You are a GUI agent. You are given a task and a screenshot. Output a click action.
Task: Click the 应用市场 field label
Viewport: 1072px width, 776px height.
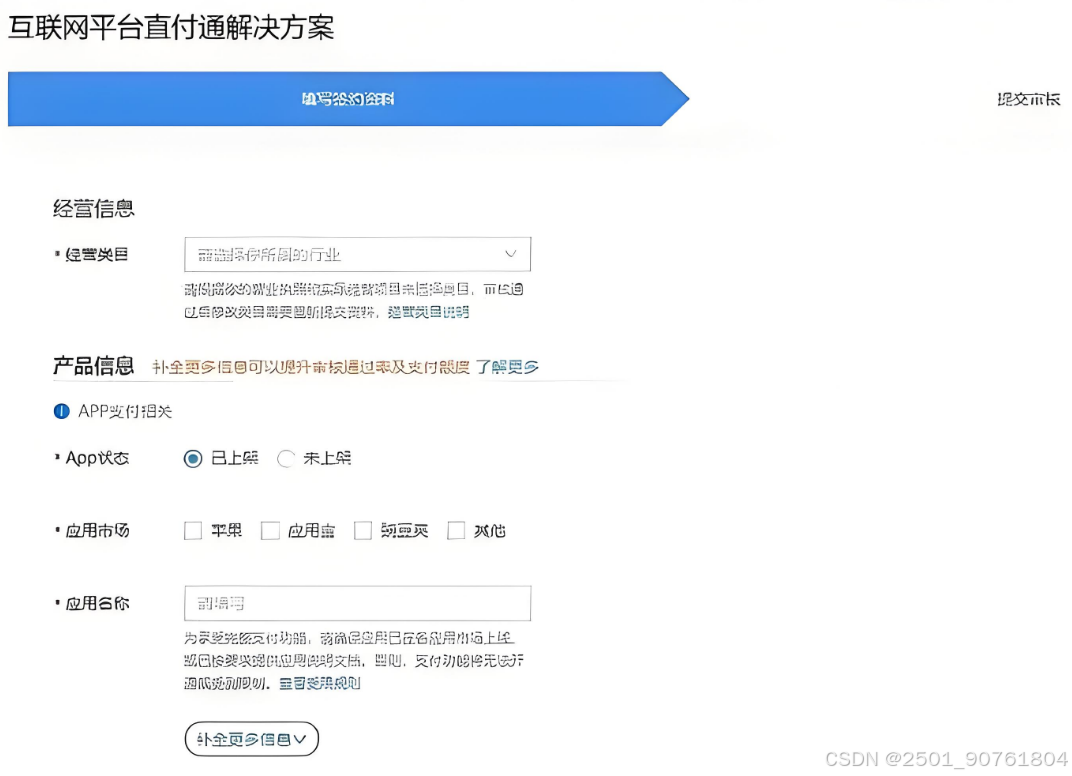[97, 531]
